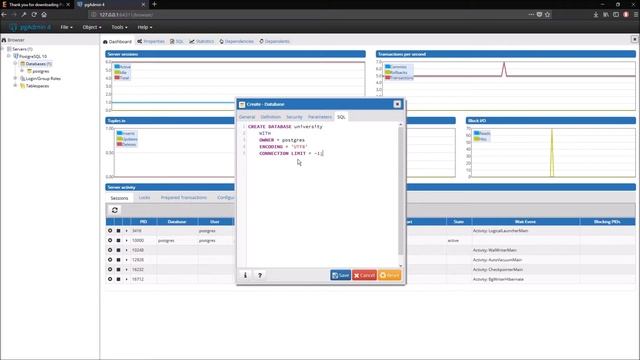Terminate the session for PID 12928
This screenshot has width=640, height=360.
[x=118, y=260]
